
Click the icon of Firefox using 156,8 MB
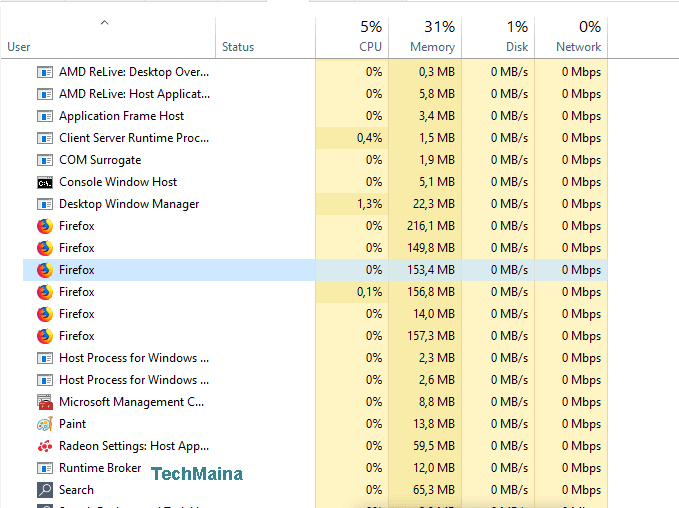(45, 292)
